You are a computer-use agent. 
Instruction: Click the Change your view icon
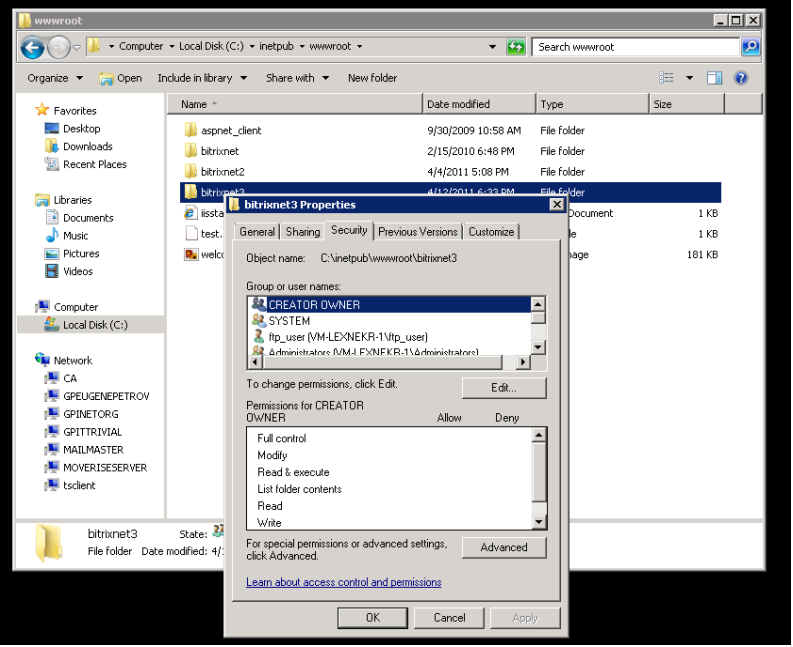[x=666, y=78]
